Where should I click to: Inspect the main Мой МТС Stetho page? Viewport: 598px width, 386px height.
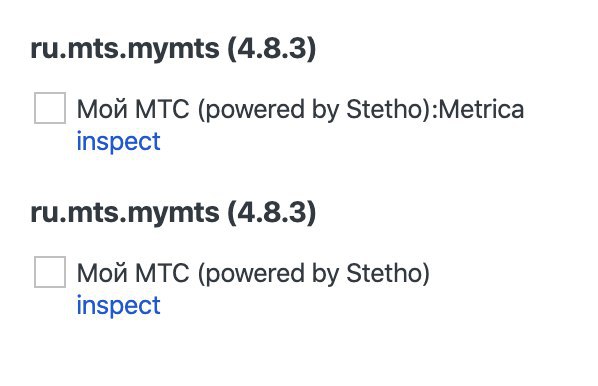[x=119, y=306]
